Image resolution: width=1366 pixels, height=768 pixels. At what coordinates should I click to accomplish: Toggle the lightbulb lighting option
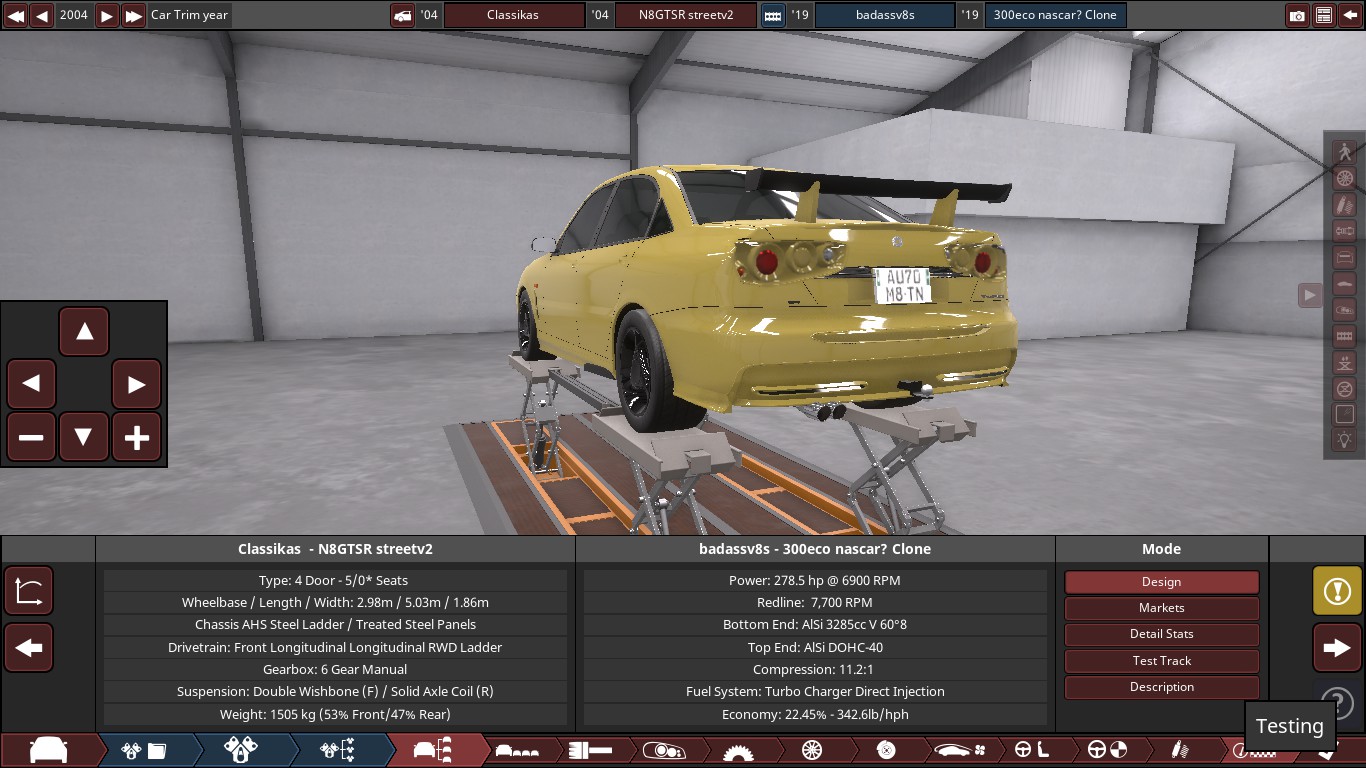[1344, 440]
